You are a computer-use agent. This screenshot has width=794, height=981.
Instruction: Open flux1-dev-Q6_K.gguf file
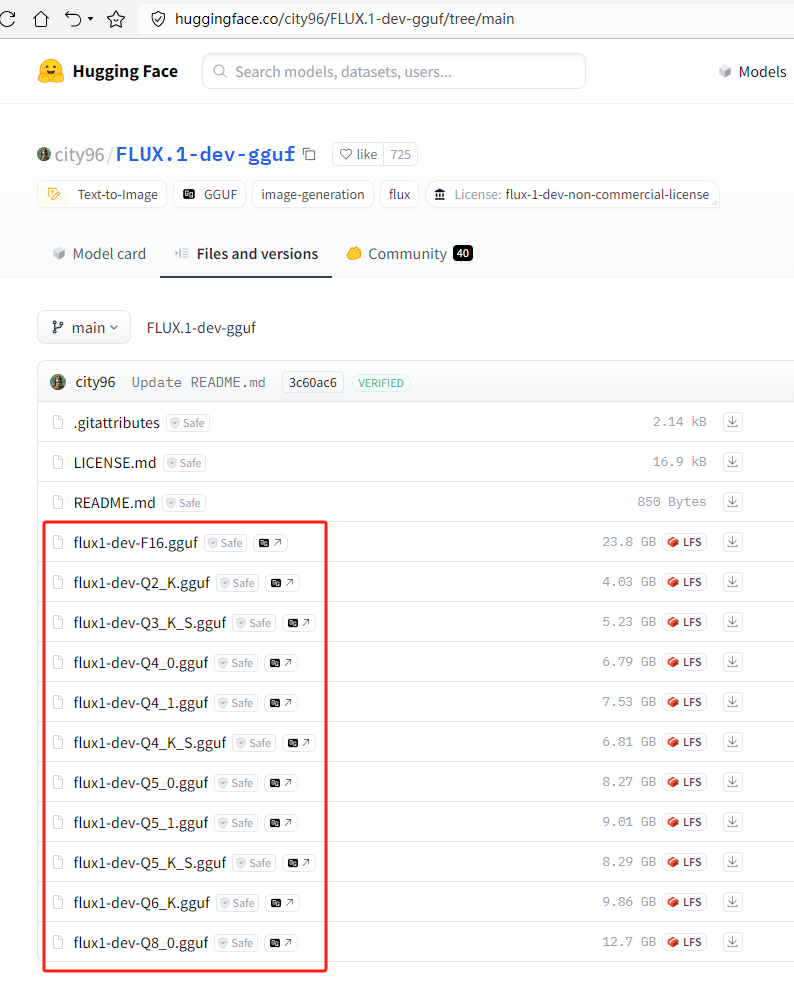click(141, 903)
